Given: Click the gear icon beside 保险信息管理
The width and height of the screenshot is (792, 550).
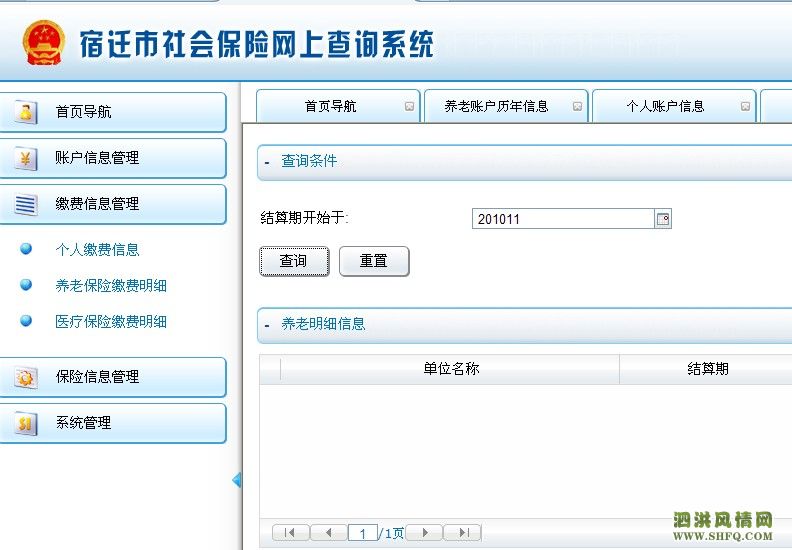Looking at the screenshot, I should (x=26, y=377).
